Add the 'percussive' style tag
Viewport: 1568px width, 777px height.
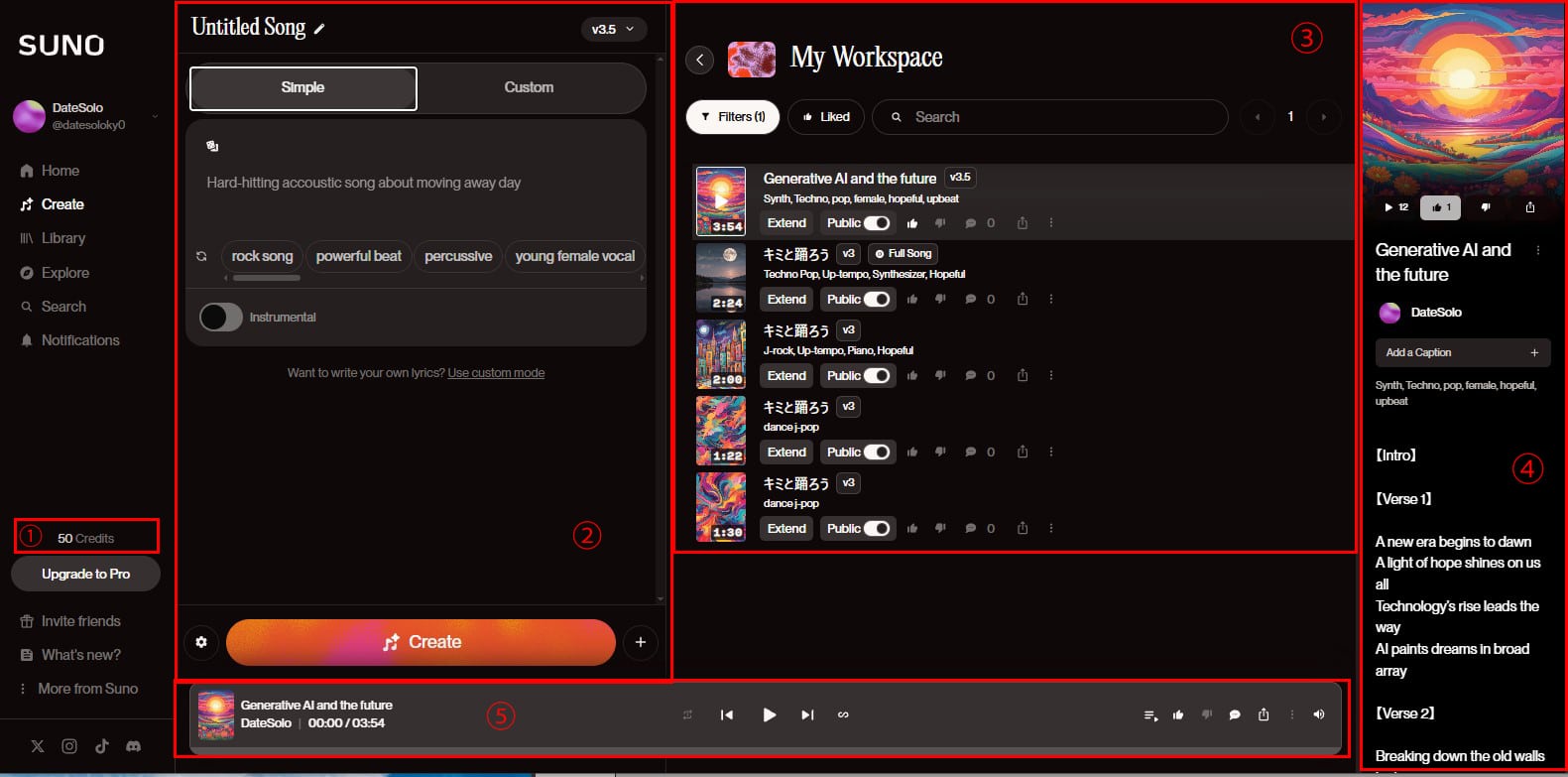click(x=458, y=256)
